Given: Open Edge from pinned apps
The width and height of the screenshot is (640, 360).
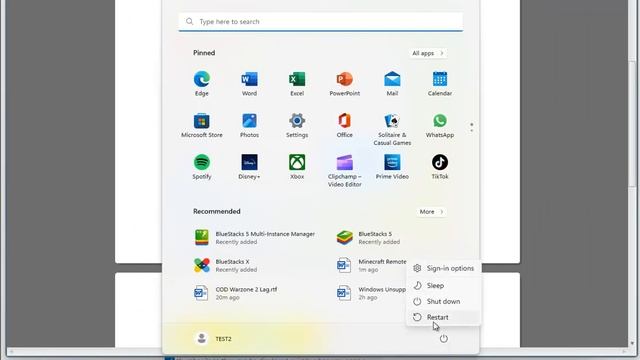Looking at the screenshot, I should click(x=202, y=83).
